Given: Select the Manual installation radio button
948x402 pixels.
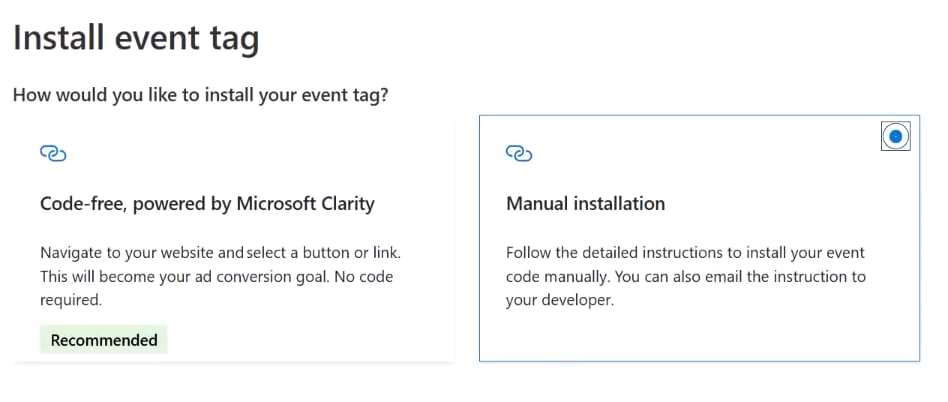Looking at the screenshot, I should [895, 136].
